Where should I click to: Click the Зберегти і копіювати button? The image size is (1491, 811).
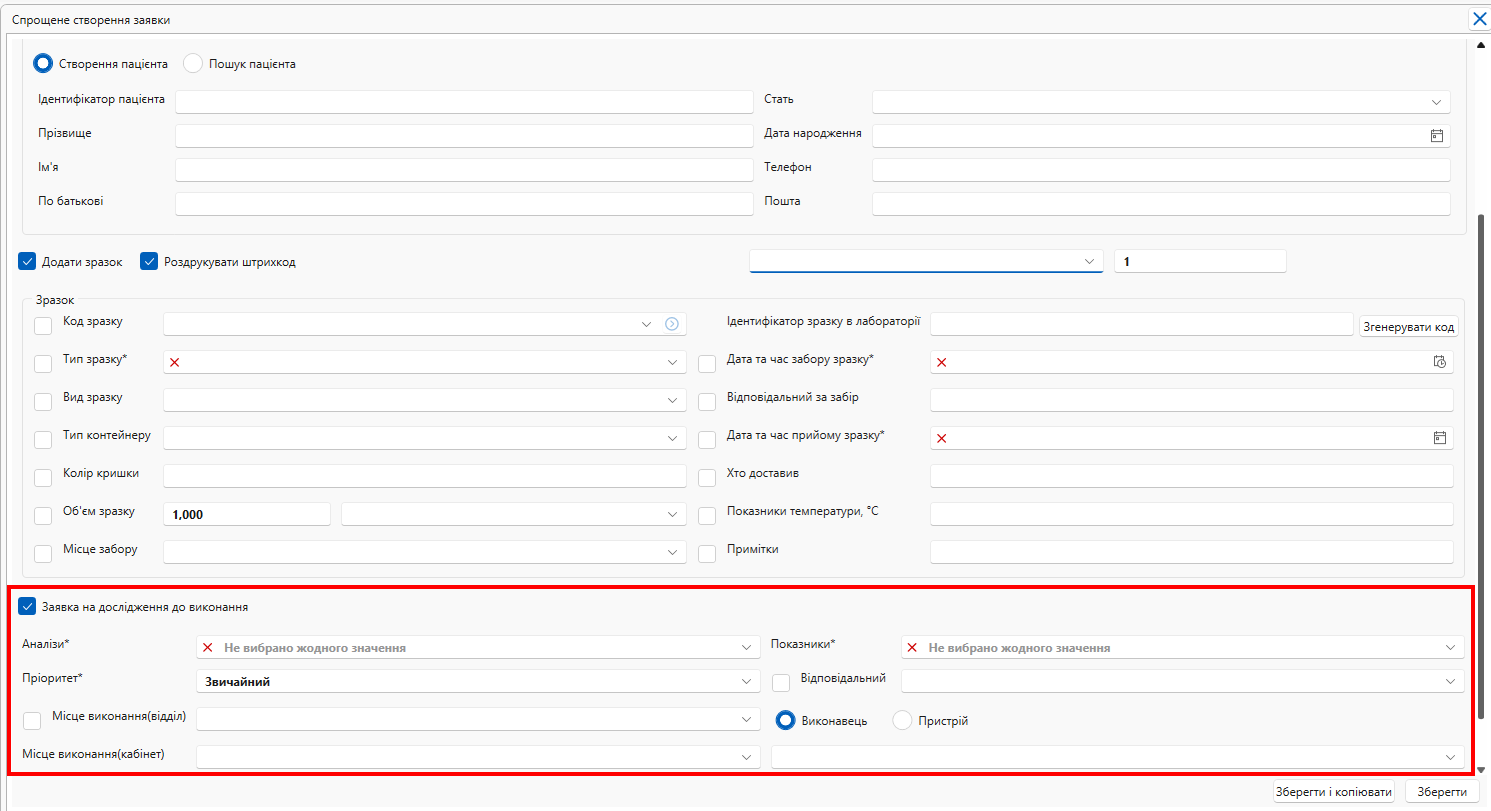point(1334,792)
